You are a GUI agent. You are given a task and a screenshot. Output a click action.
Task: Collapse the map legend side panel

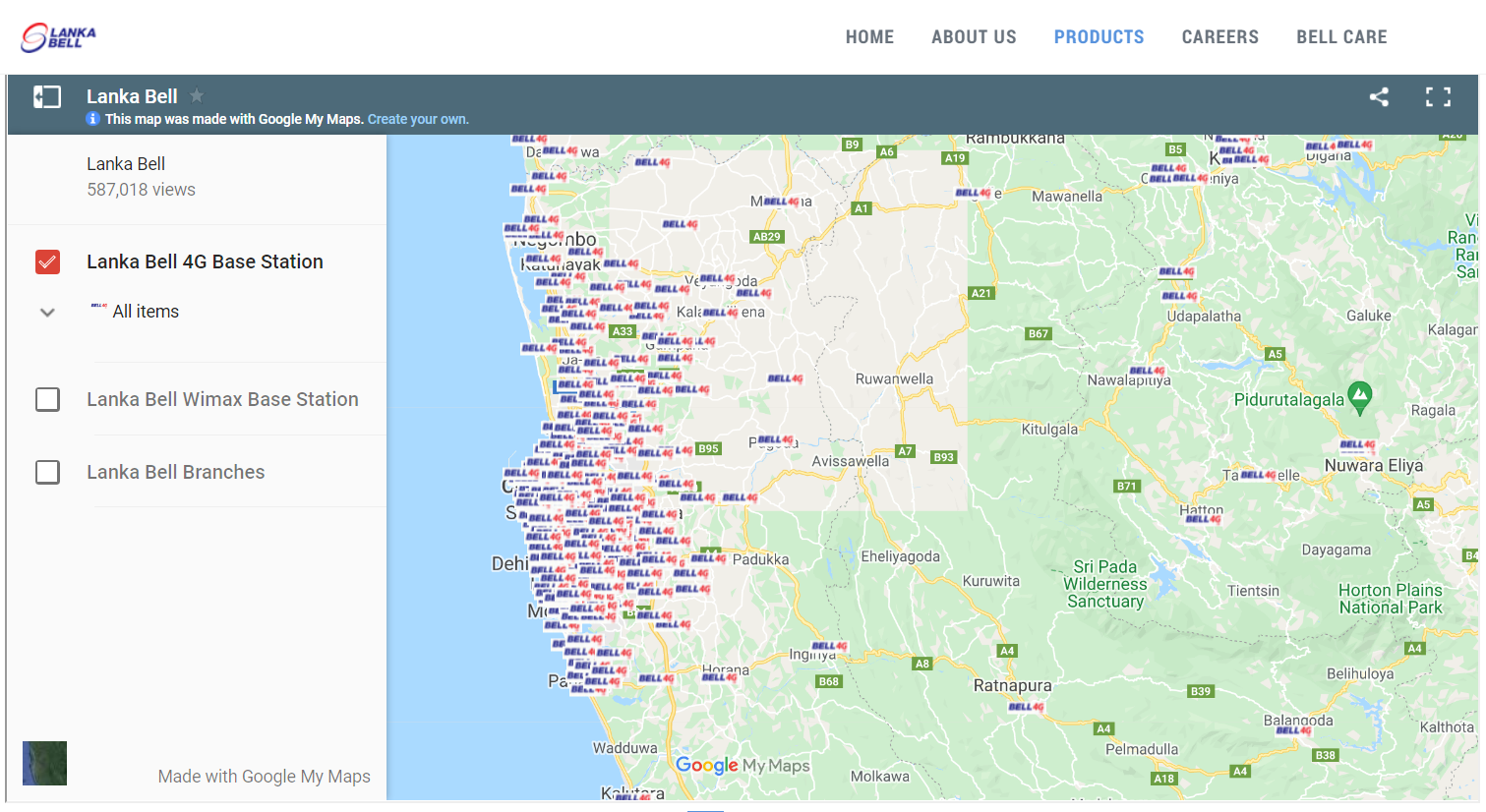point(47,96)
